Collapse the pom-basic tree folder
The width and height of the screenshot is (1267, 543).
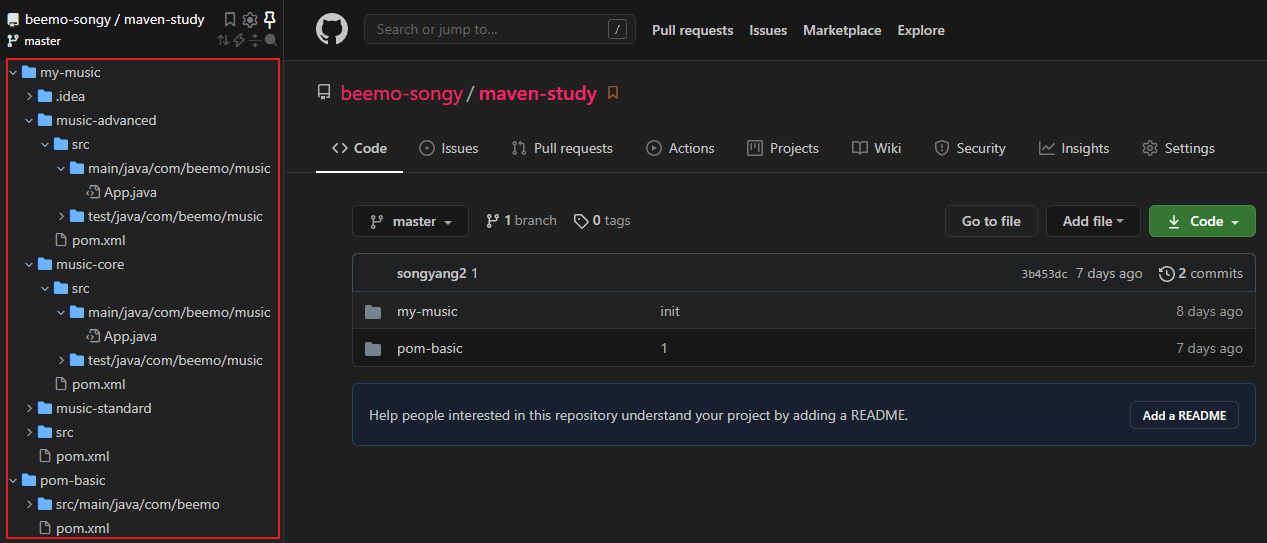click(x=13, y=480)
